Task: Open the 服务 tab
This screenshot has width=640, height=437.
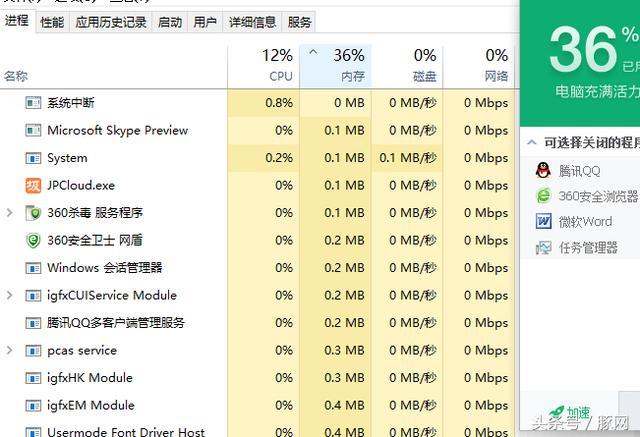Action: tap(299, 22)
